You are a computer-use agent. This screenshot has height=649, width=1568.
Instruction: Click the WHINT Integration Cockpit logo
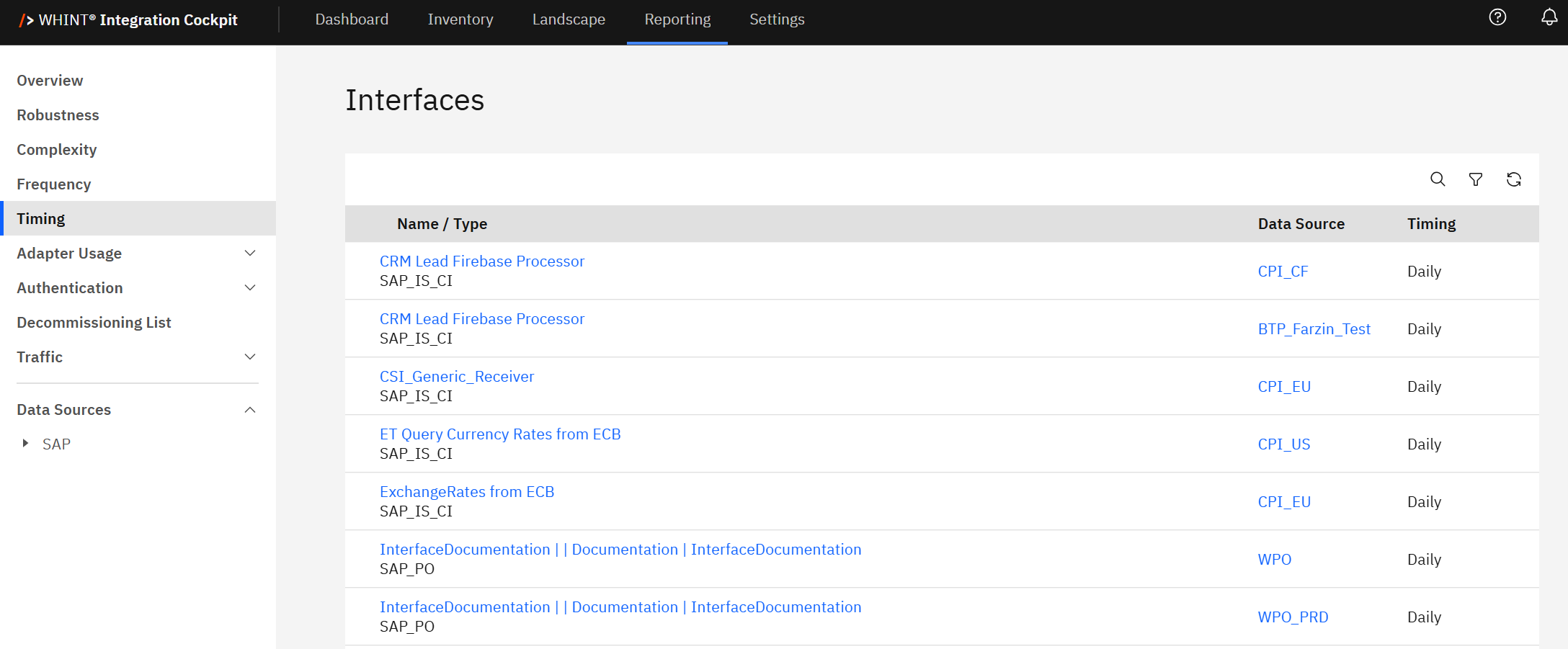(x=128, y=20)
